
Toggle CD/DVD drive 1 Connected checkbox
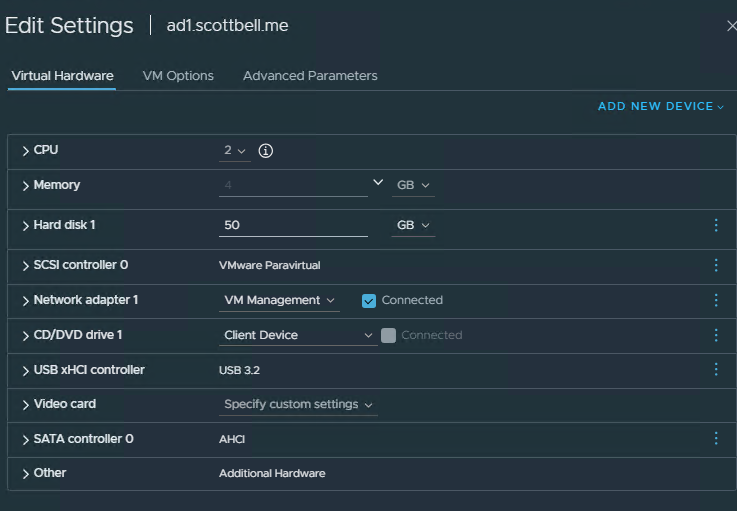coord(388,335)
